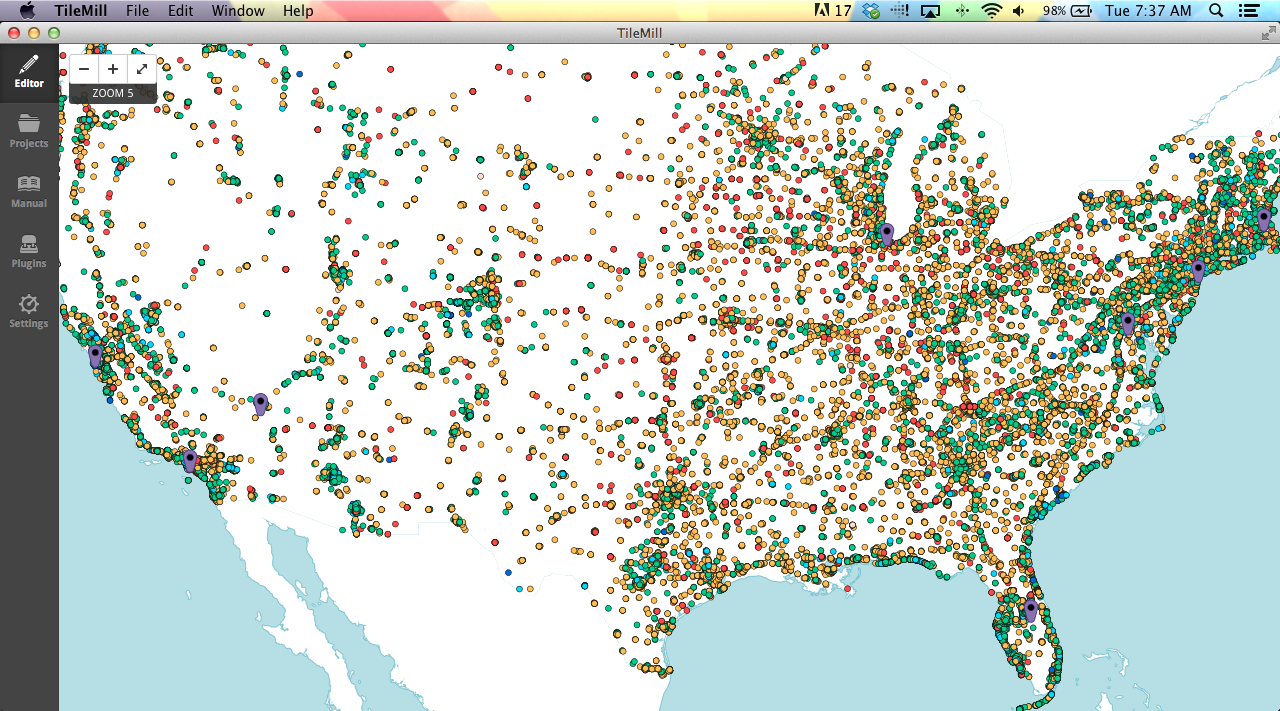Select purple marker near Las Vegas
This screenshot has height=711, width=1280.
[x=260, y=404]
